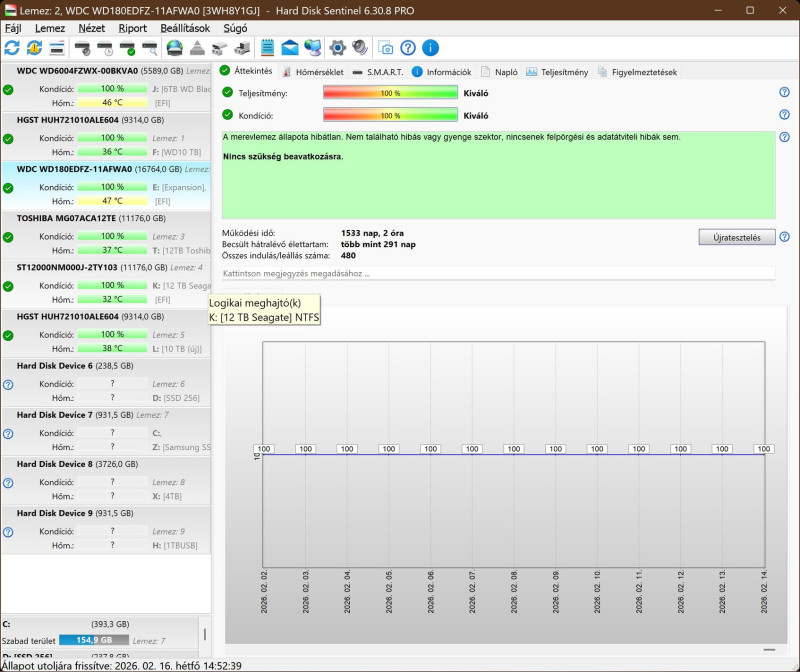Switch to the Teljesítmény tab

[557, 72]
